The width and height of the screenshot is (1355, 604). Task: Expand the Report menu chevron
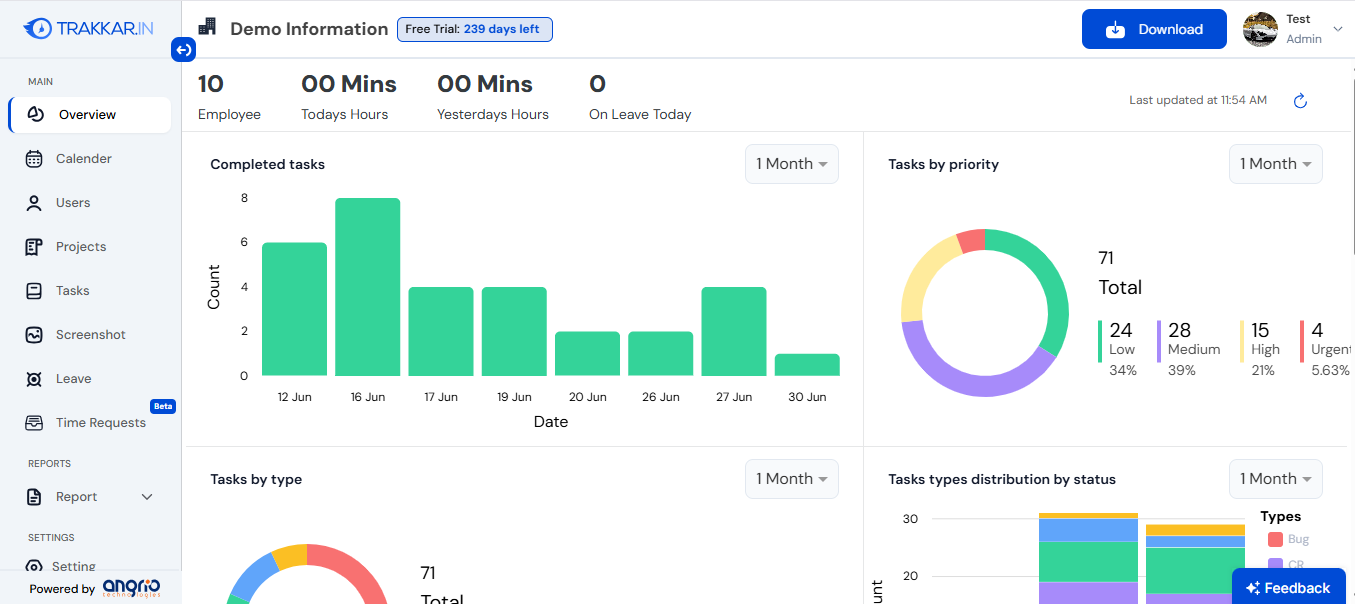pyautogui.click(x=147, y=496)
